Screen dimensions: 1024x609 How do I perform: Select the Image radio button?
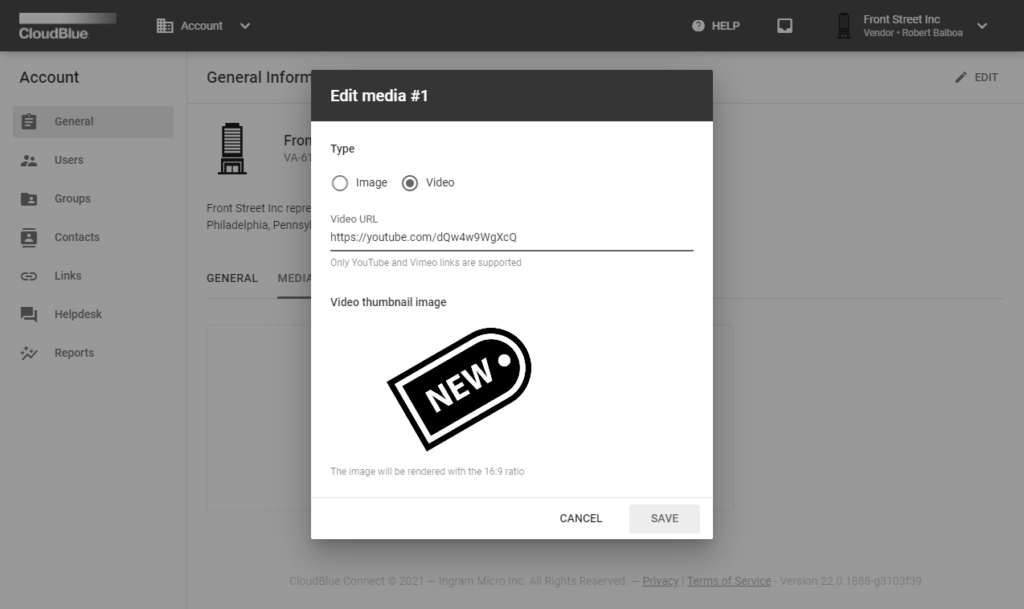click(x=340, y=183)
